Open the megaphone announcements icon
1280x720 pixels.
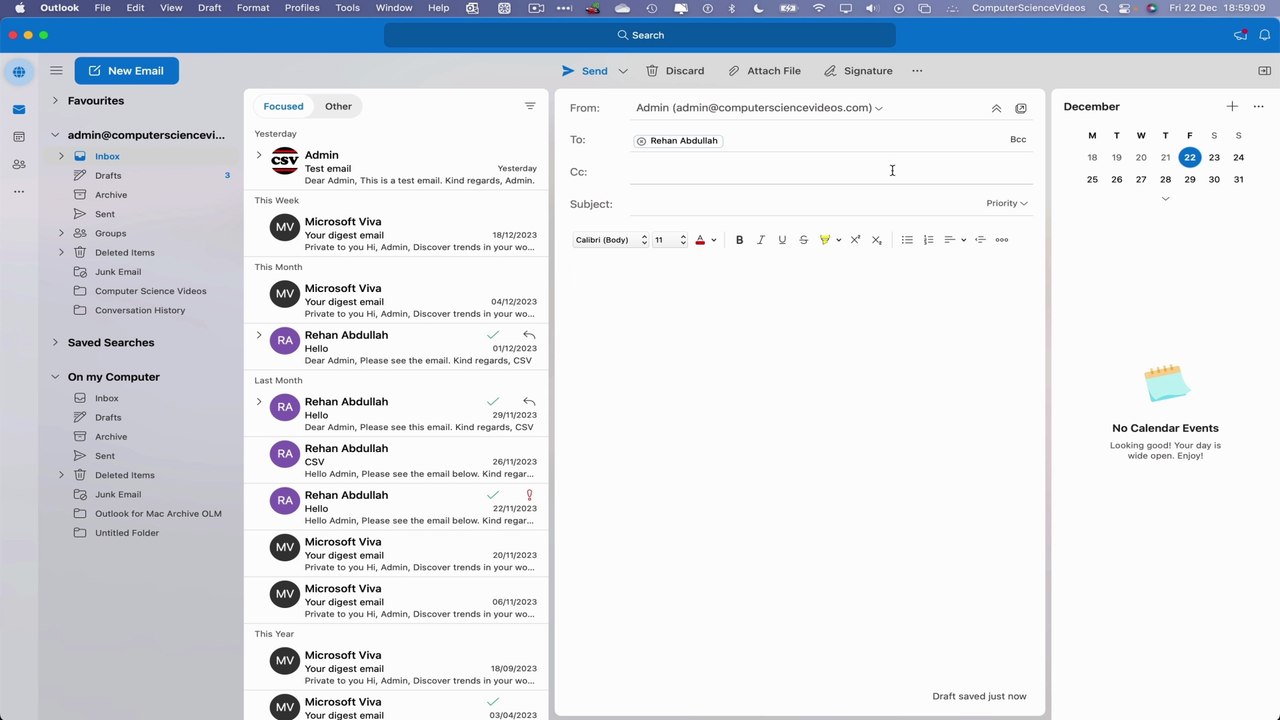(1240, 35)
